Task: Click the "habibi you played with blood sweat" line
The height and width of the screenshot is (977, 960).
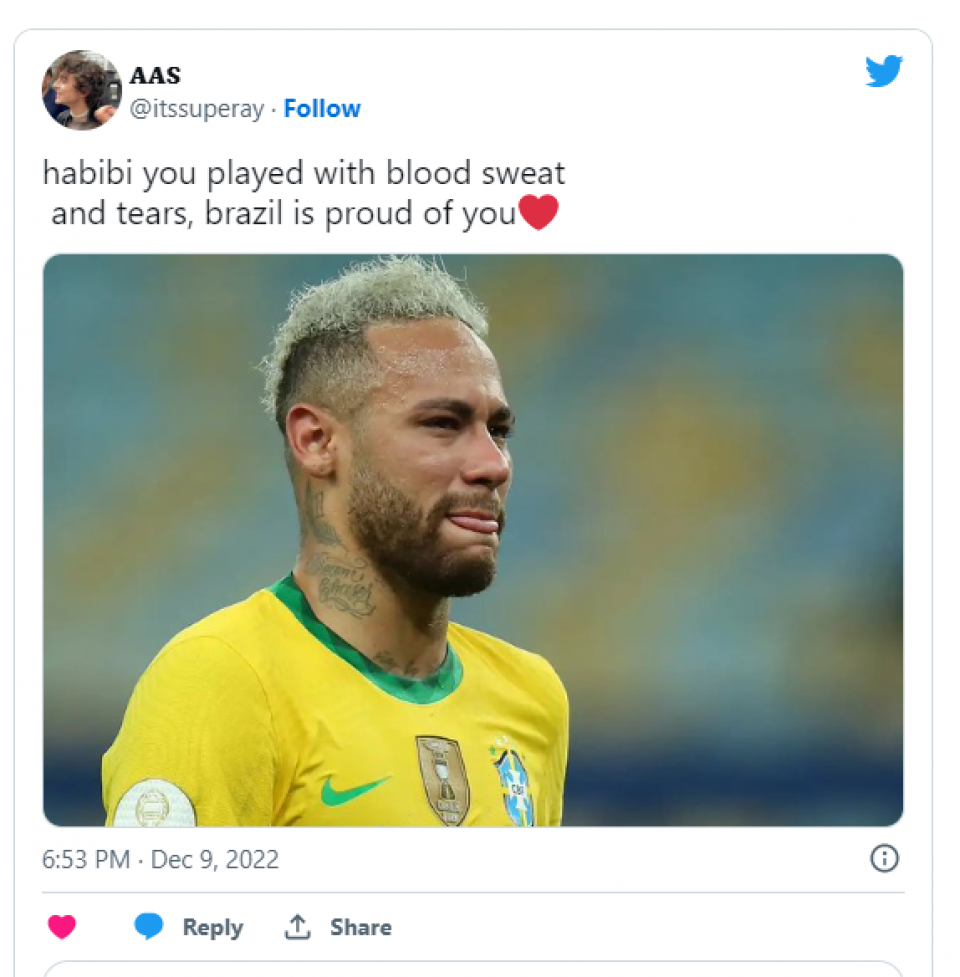Action: click(303, 173)
